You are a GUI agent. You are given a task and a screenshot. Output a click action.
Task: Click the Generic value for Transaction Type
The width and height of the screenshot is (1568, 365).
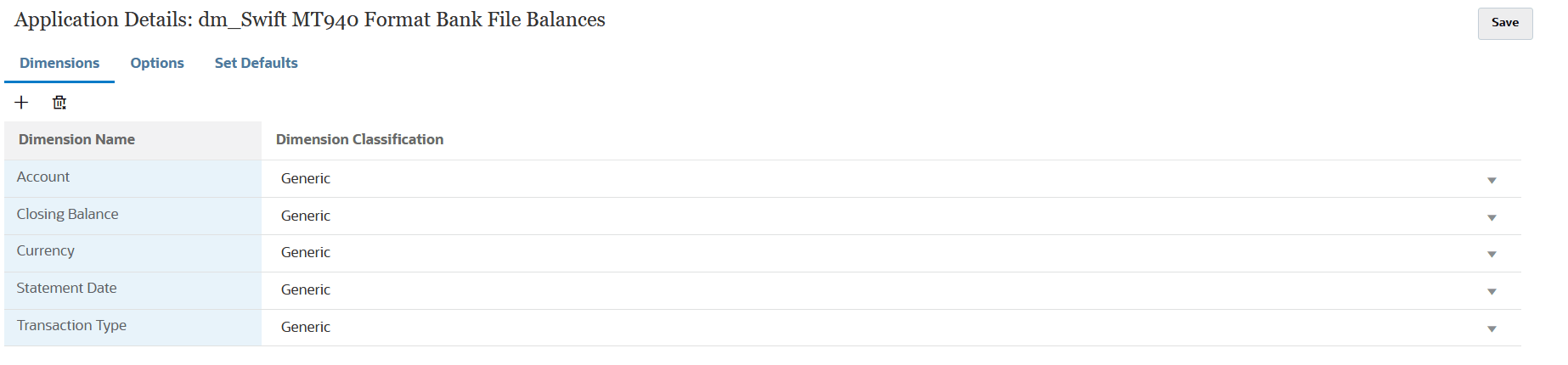[x=306, y=328]
